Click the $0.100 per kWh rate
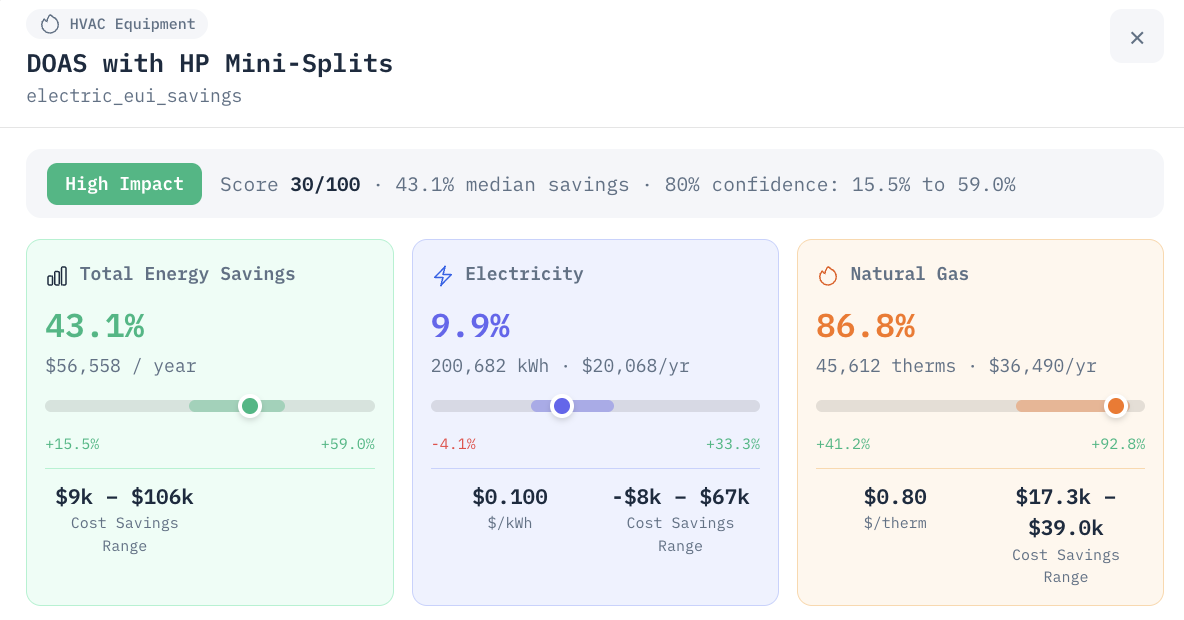 tap(510, 497)
